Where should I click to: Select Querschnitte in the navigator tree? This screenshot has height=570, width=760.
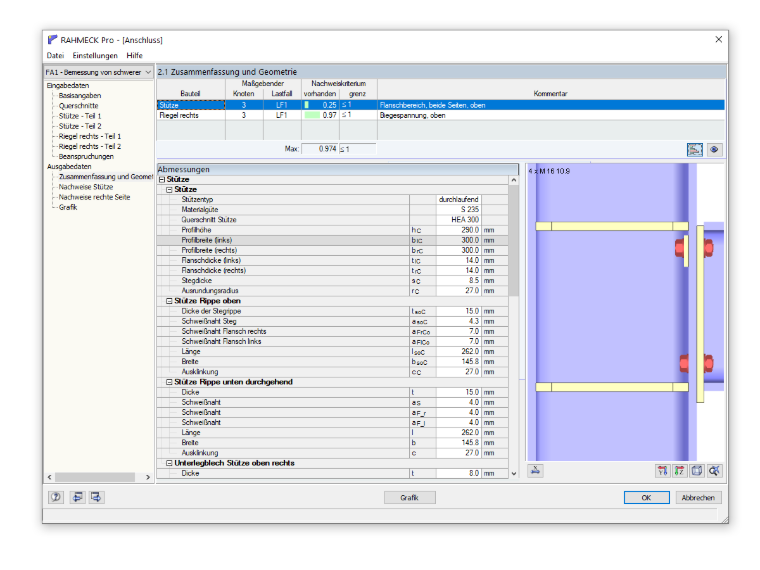click(79, 106)
